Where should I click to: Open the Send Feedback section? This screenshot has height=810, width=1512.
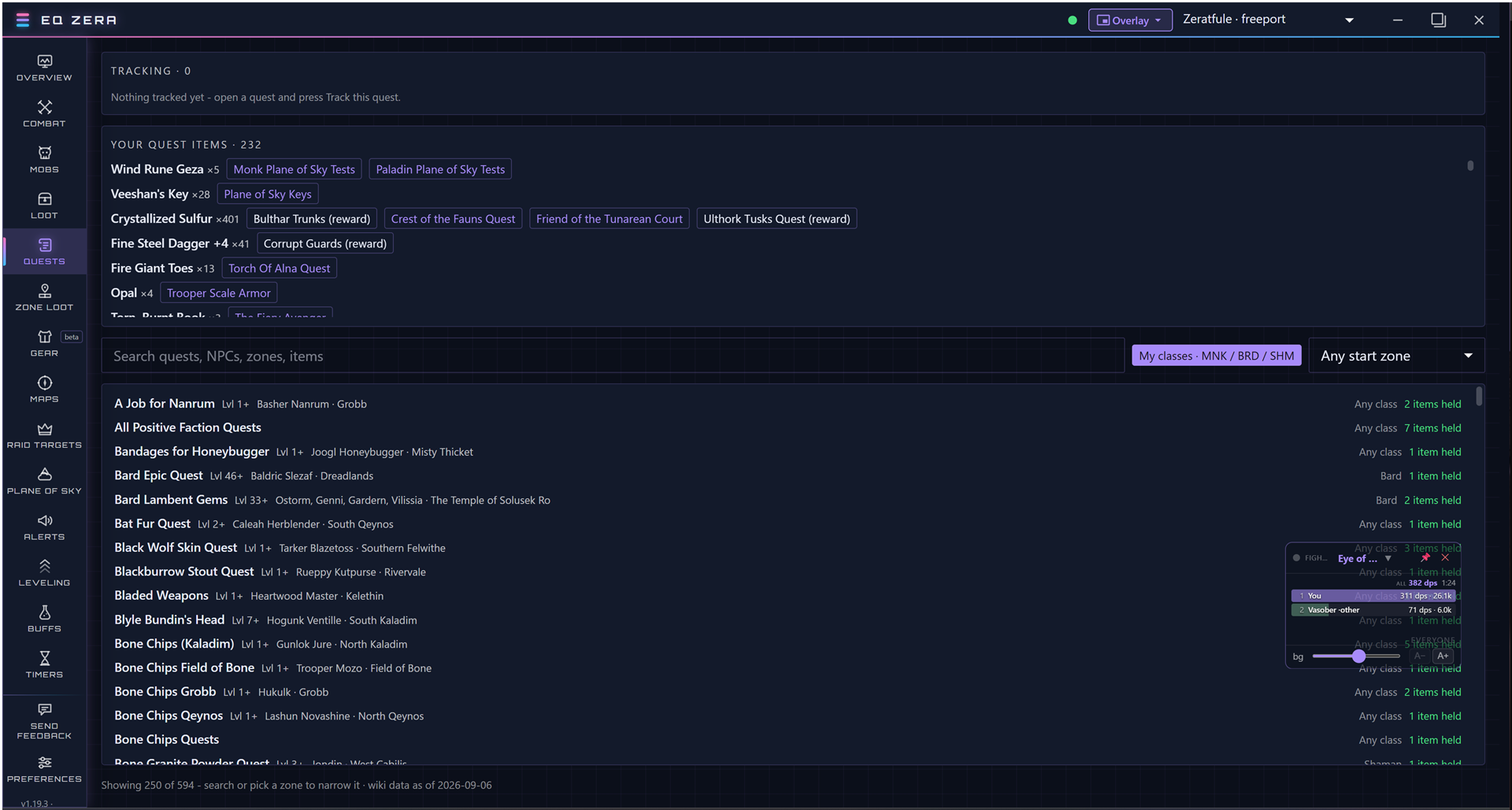coord(44,721)
